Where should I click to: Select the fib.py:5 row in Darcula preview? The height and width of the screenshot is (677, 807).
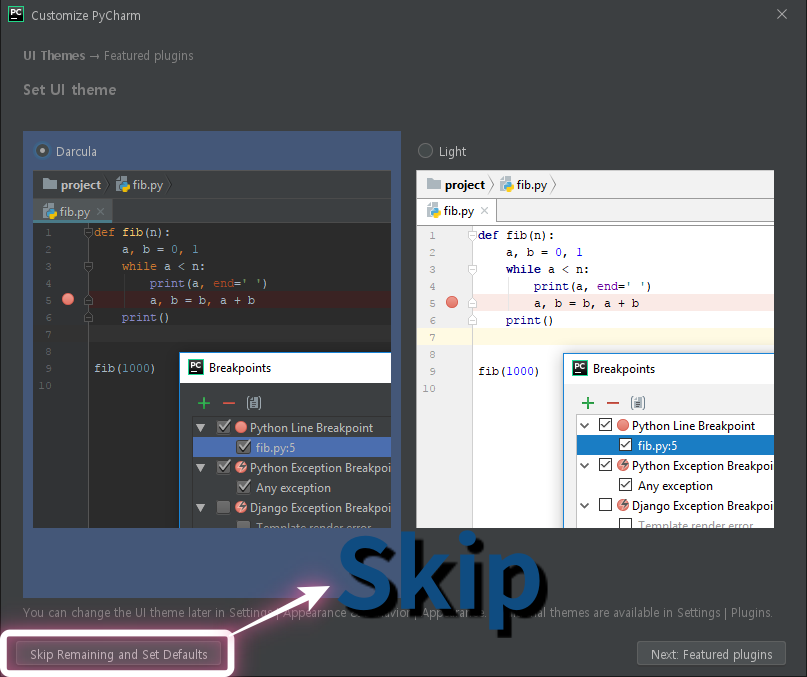292,447
